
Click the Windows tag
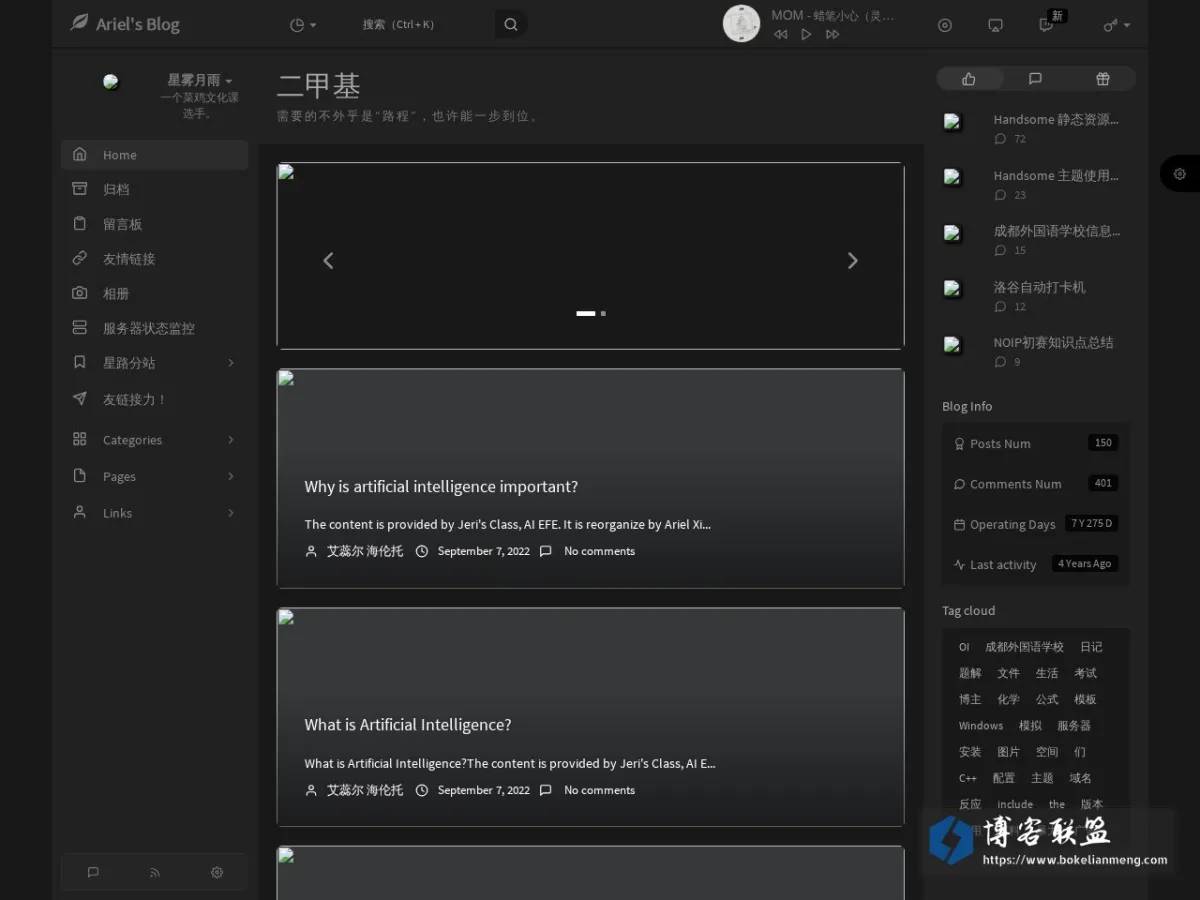[981, 726]
